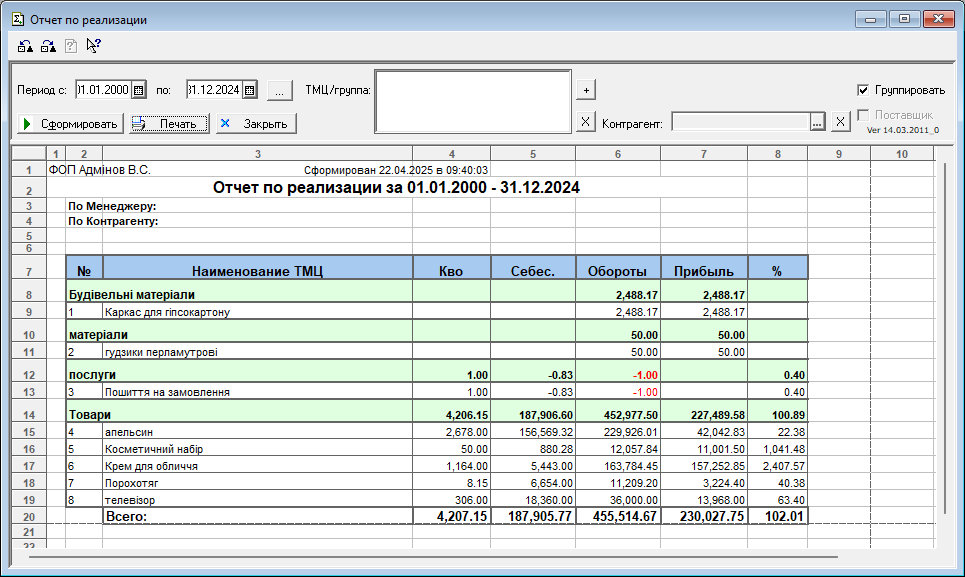Viewport: 965px width, 577px height.
Task: Click the 'Сформирован 22.04.2025 в 09:40:03' cell
Action: (x=396, y=170)
